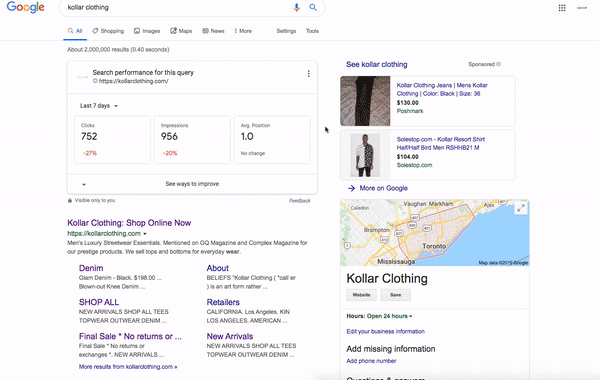
Task: Click See kollar clothing heading link
Action: point(377,64)
